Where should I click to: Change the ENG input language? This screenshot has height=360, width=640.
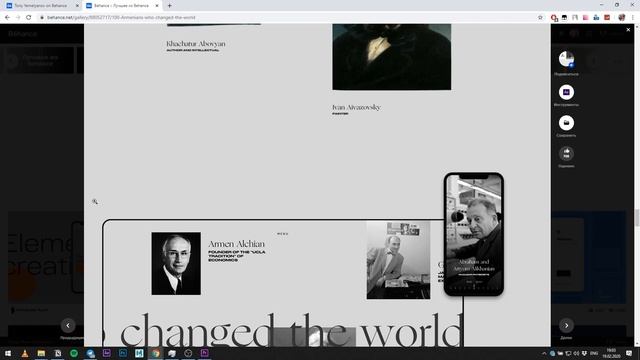[594, 353]
